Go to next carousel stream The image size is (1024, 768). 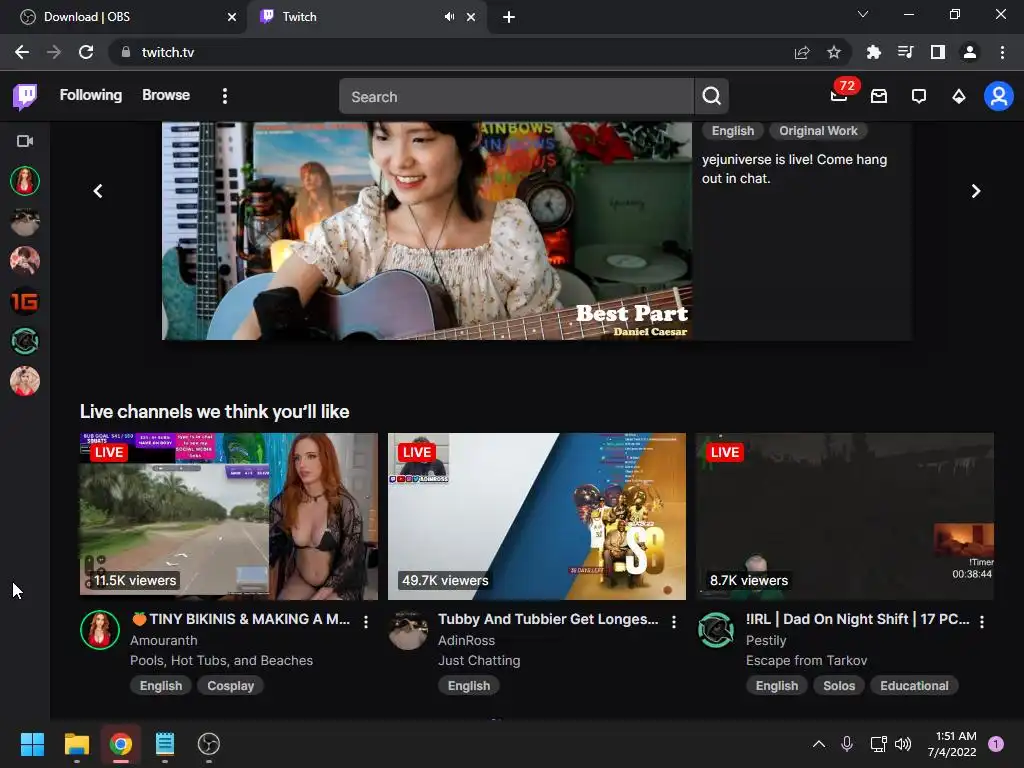click(976, 191)
